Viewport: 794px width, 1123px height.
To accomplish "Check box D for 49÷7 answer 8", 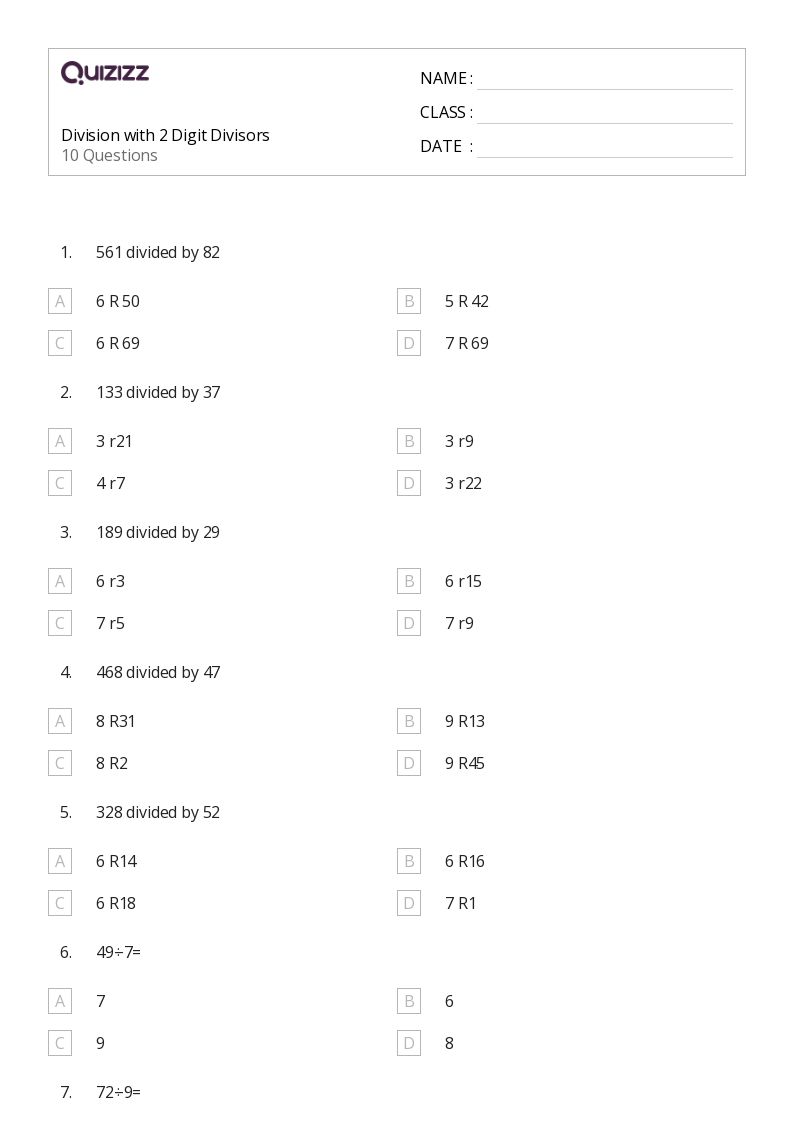I will click(x=409, y=1044).
